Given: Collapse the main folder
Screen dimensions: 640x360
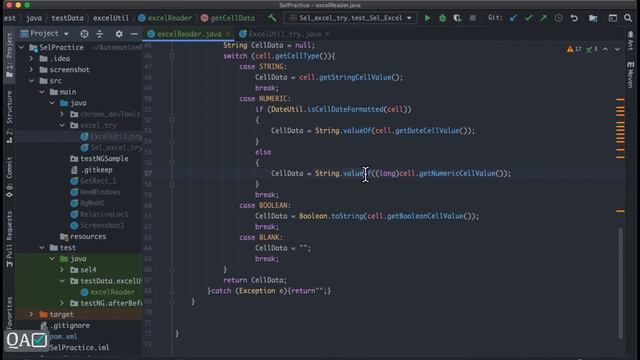Looking at the screenshot, I should pyautogui.click(x=42, y=92).
